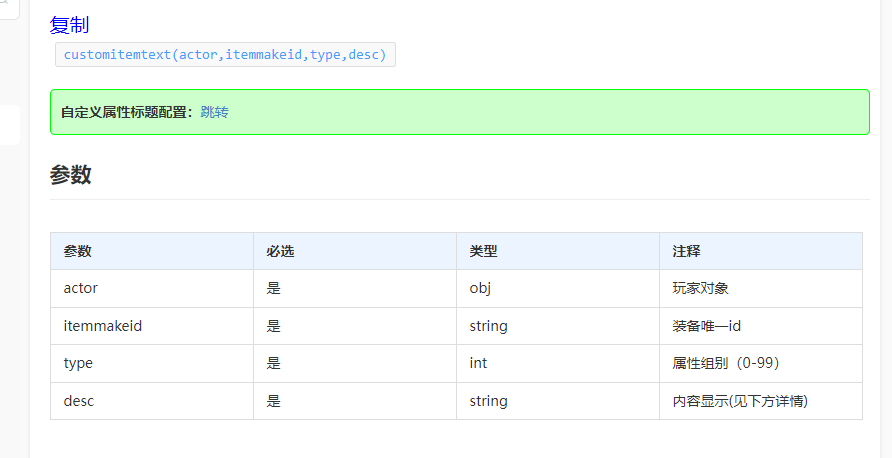The height and width of the screenshot is (458, 892).
Task: Click the 必选 column header
Action: (x=355, y=251)
